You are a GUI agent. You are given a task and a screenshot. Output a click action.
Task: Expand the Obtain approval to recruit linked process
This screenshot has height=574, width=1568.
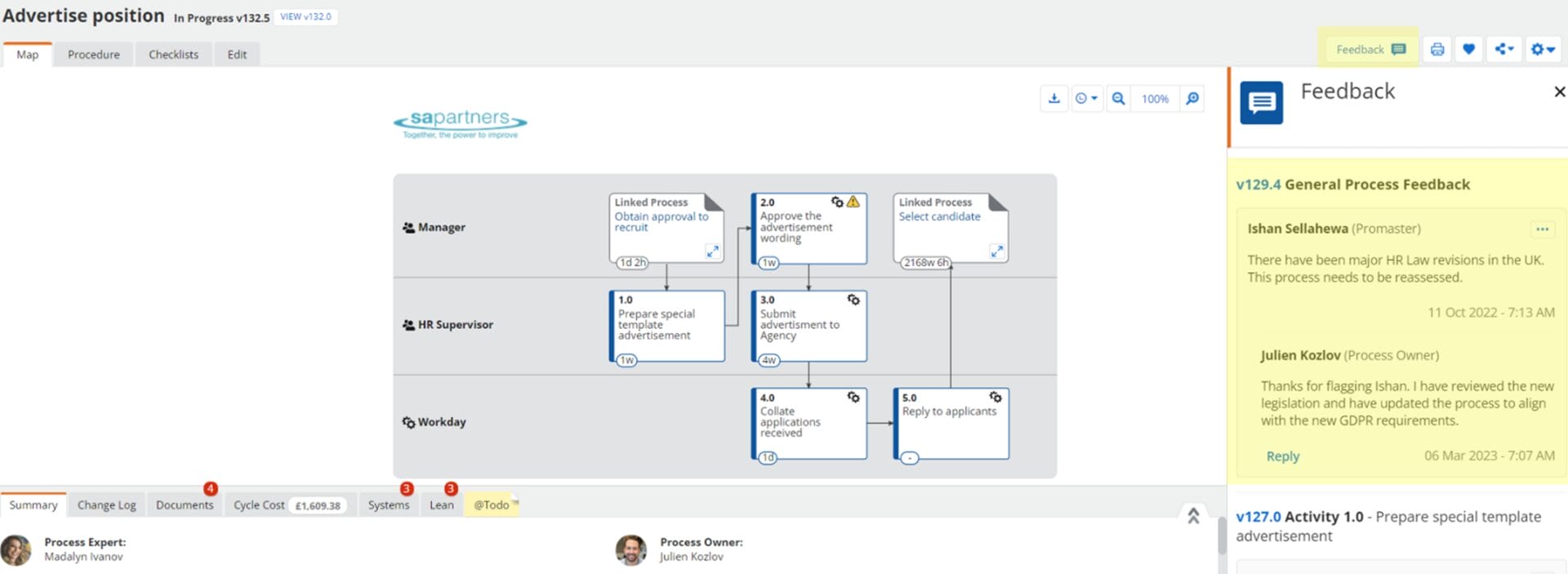pos(712,251)
